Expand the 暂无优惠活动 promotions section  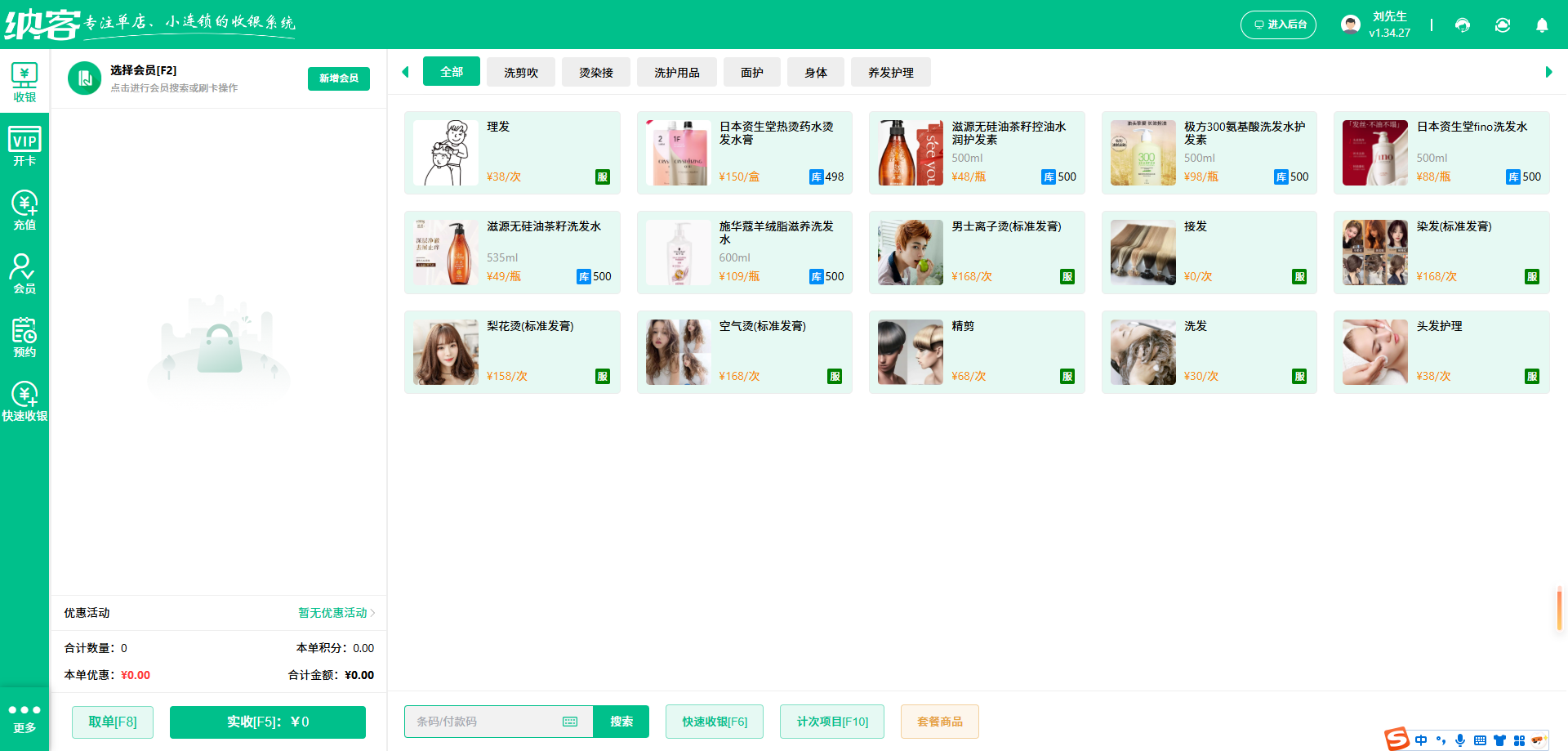[332, 613]
